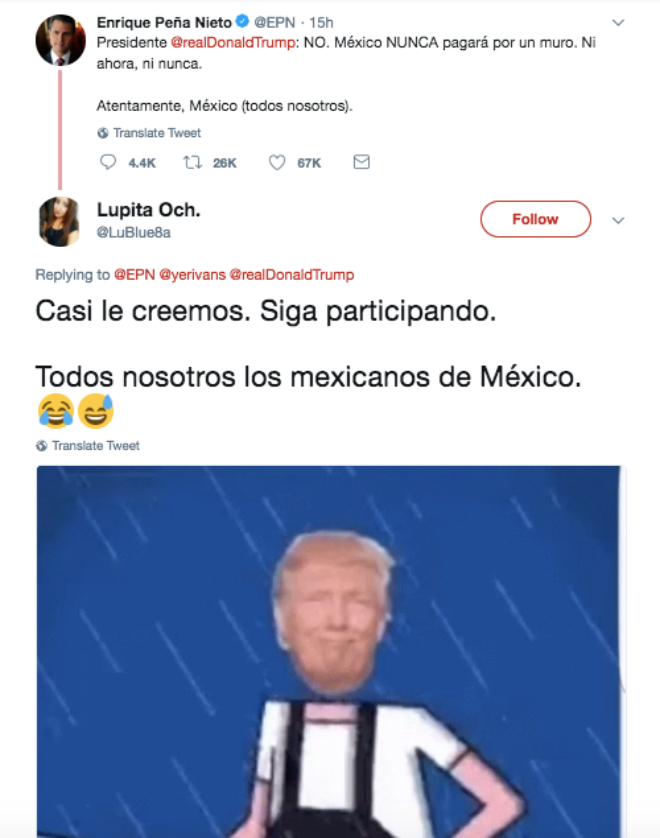Play the animated GIF in the reply
This screenshot has width=660, height=838.
(330, 651)
